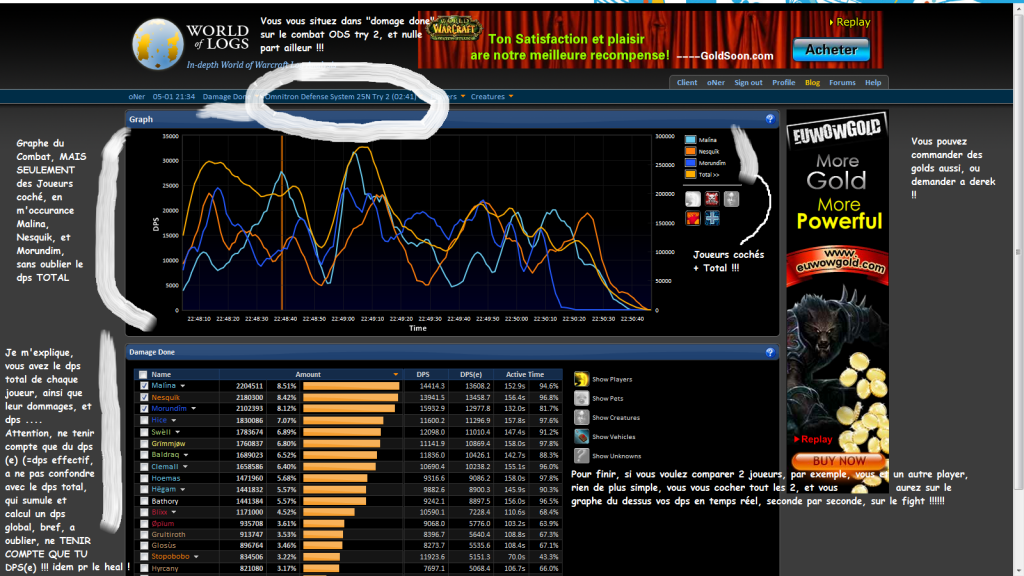Image resolution: width=1024 pixels, height=576 pixels.
Task: Click the blue cross healing graph icon
Action: 712,218
